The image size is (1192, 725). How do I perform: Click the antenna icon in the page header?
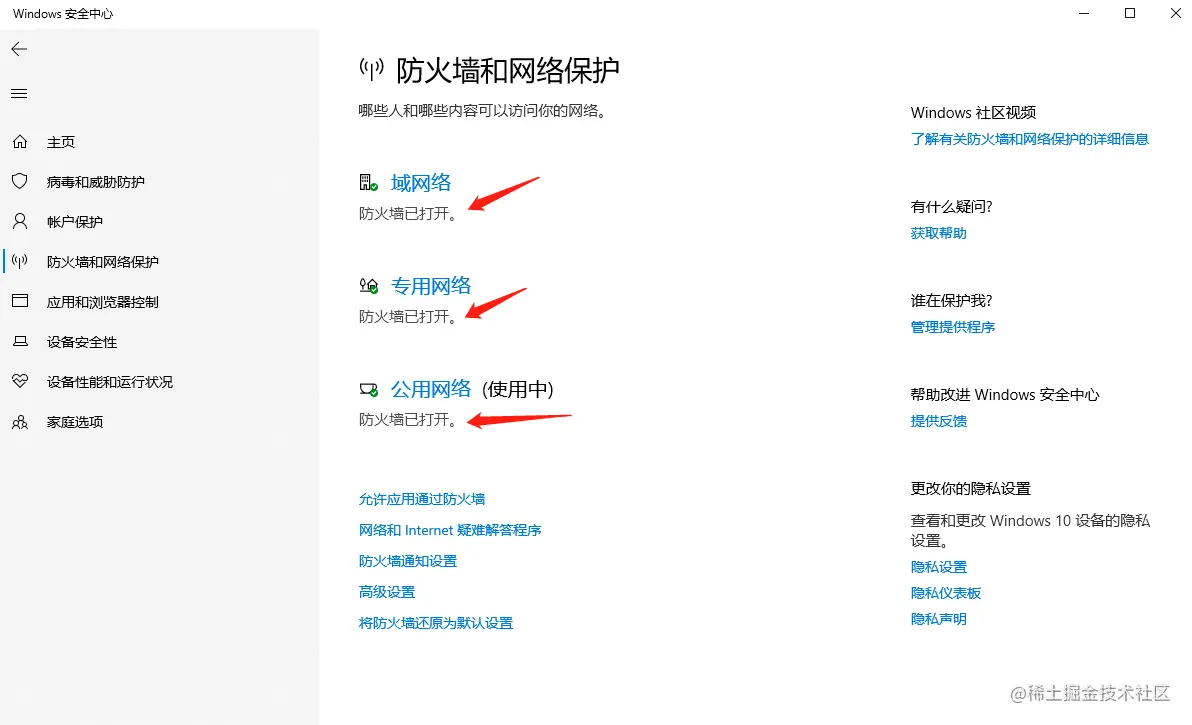pos(372,69)
